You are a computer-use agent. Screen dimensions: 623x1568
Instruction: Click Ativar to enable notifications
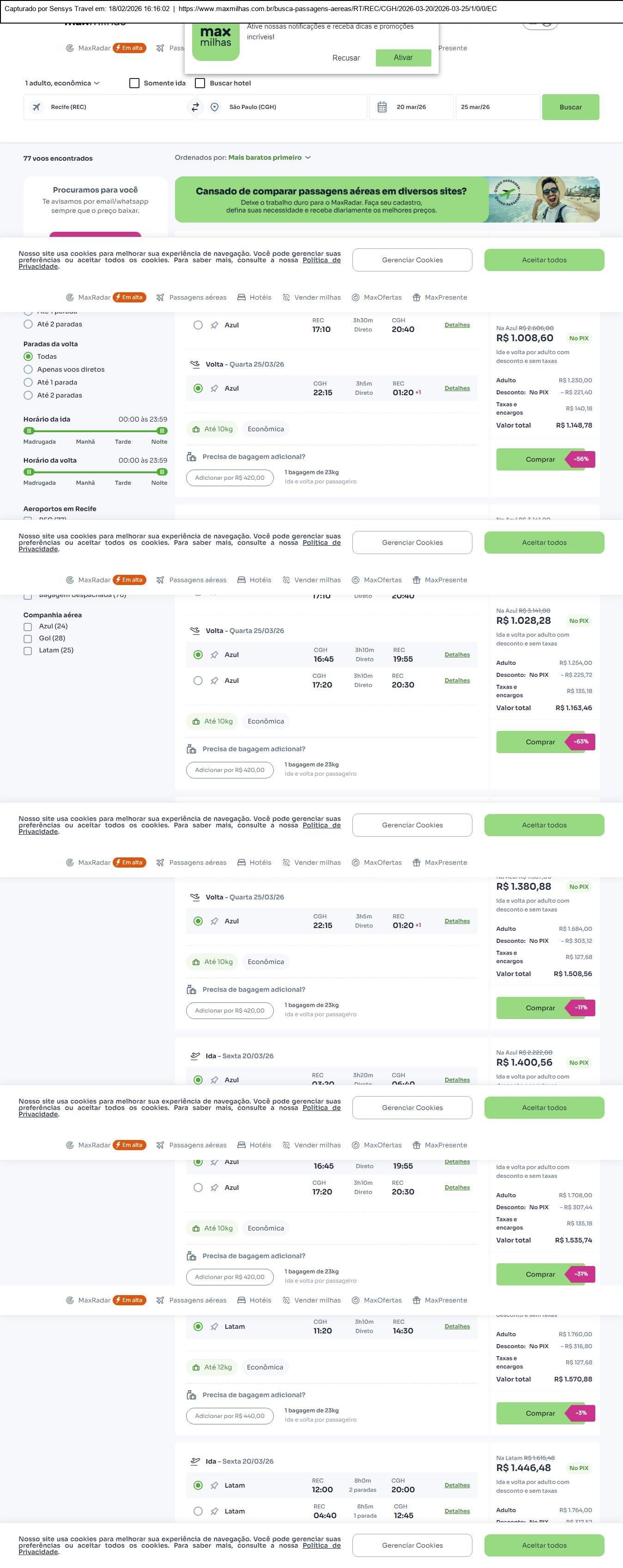click(403, 58)
